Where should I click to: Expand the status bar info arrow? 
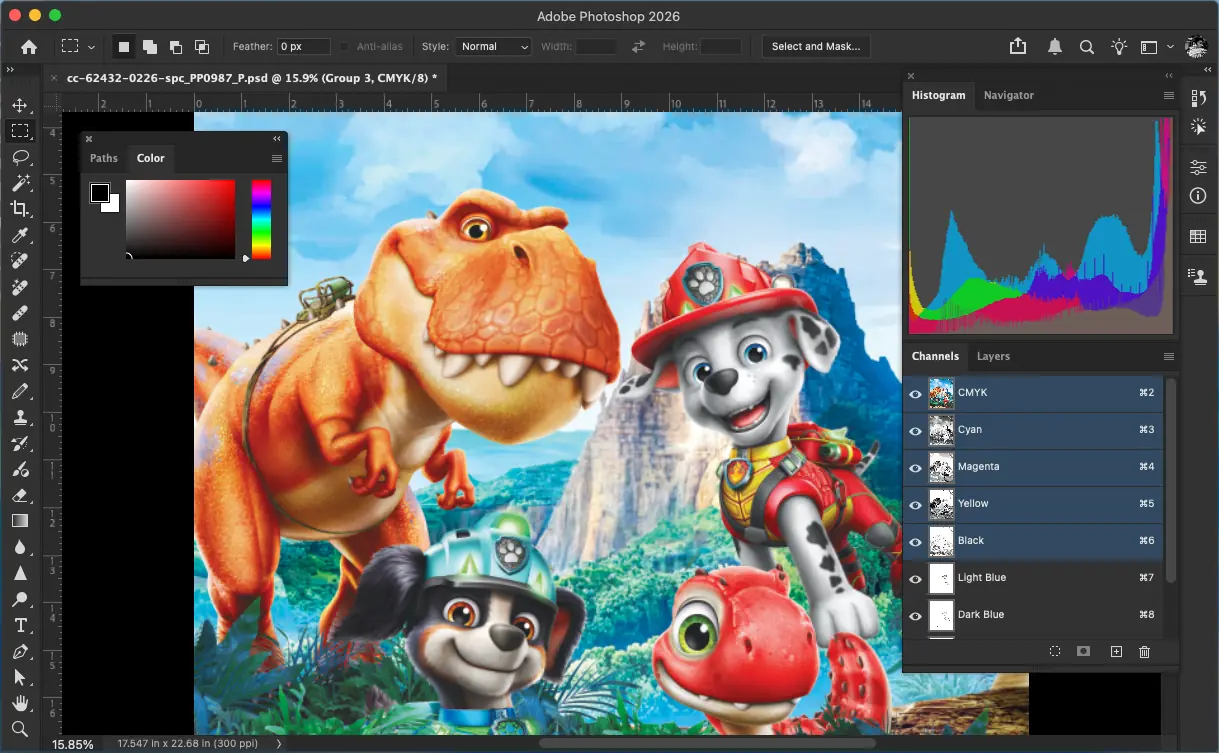278,744
